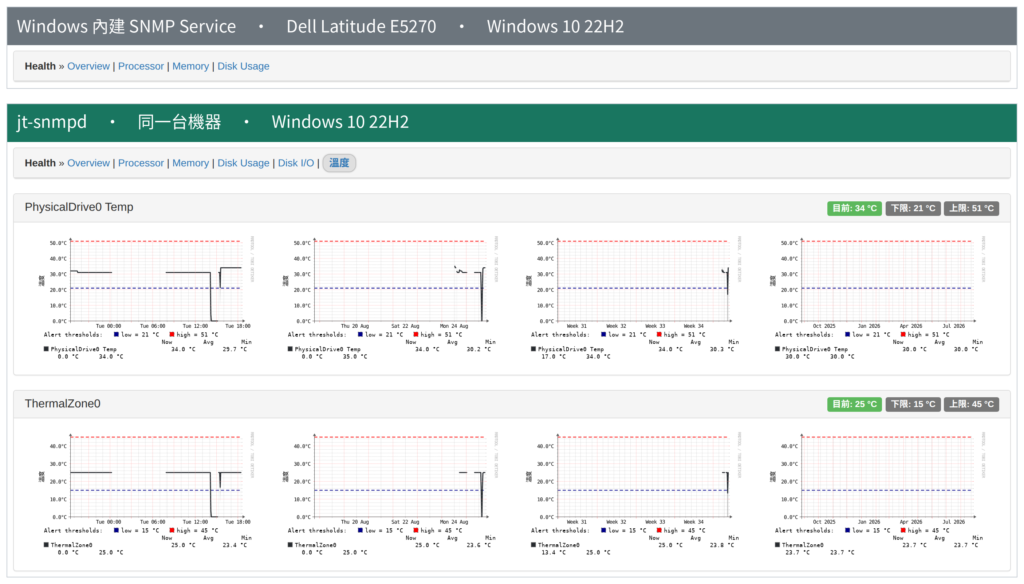
Task: Open ThermalZone0 daily graph with Tue 00:00 axis
Action: tap(147, 494)
